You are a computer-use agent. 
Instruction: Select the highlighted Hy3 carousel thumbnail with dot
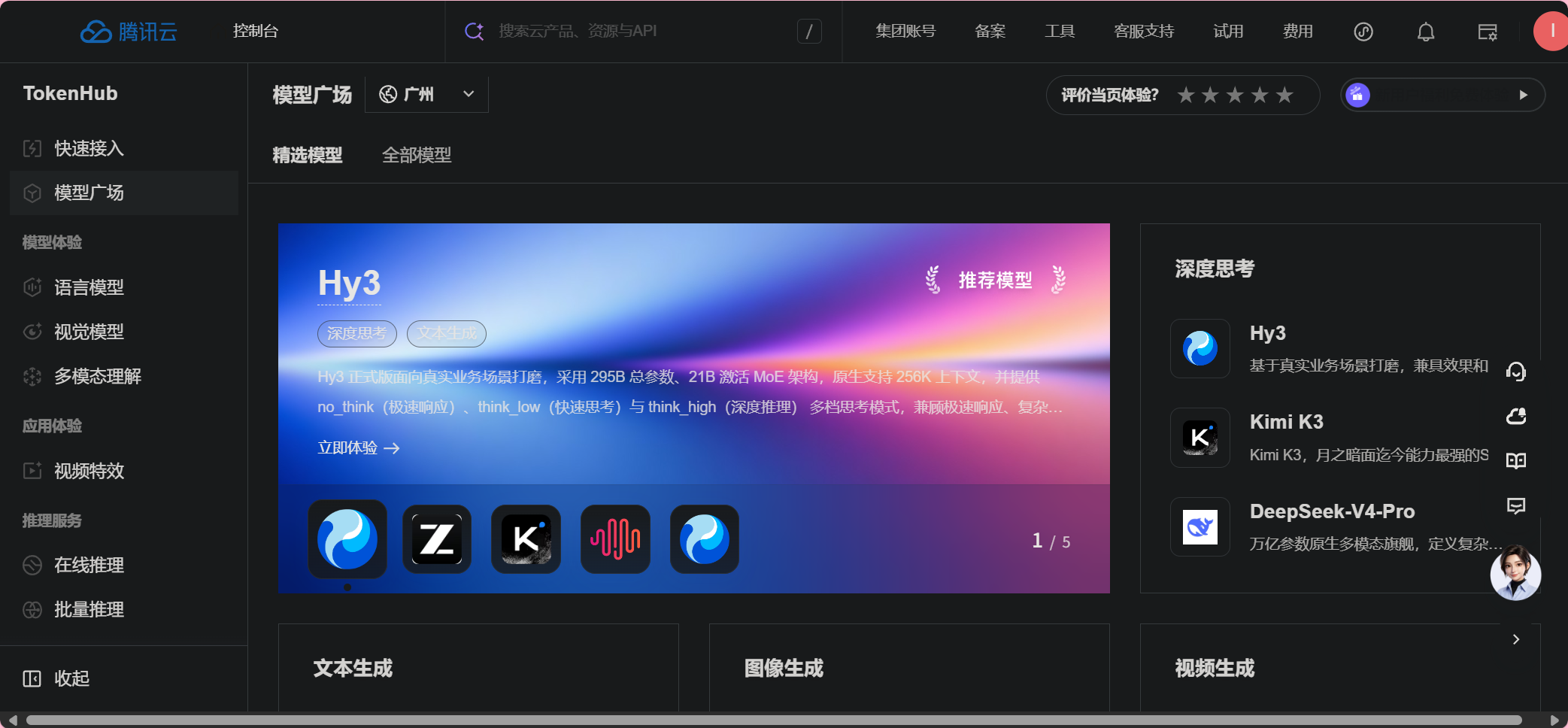pos(347,539)
